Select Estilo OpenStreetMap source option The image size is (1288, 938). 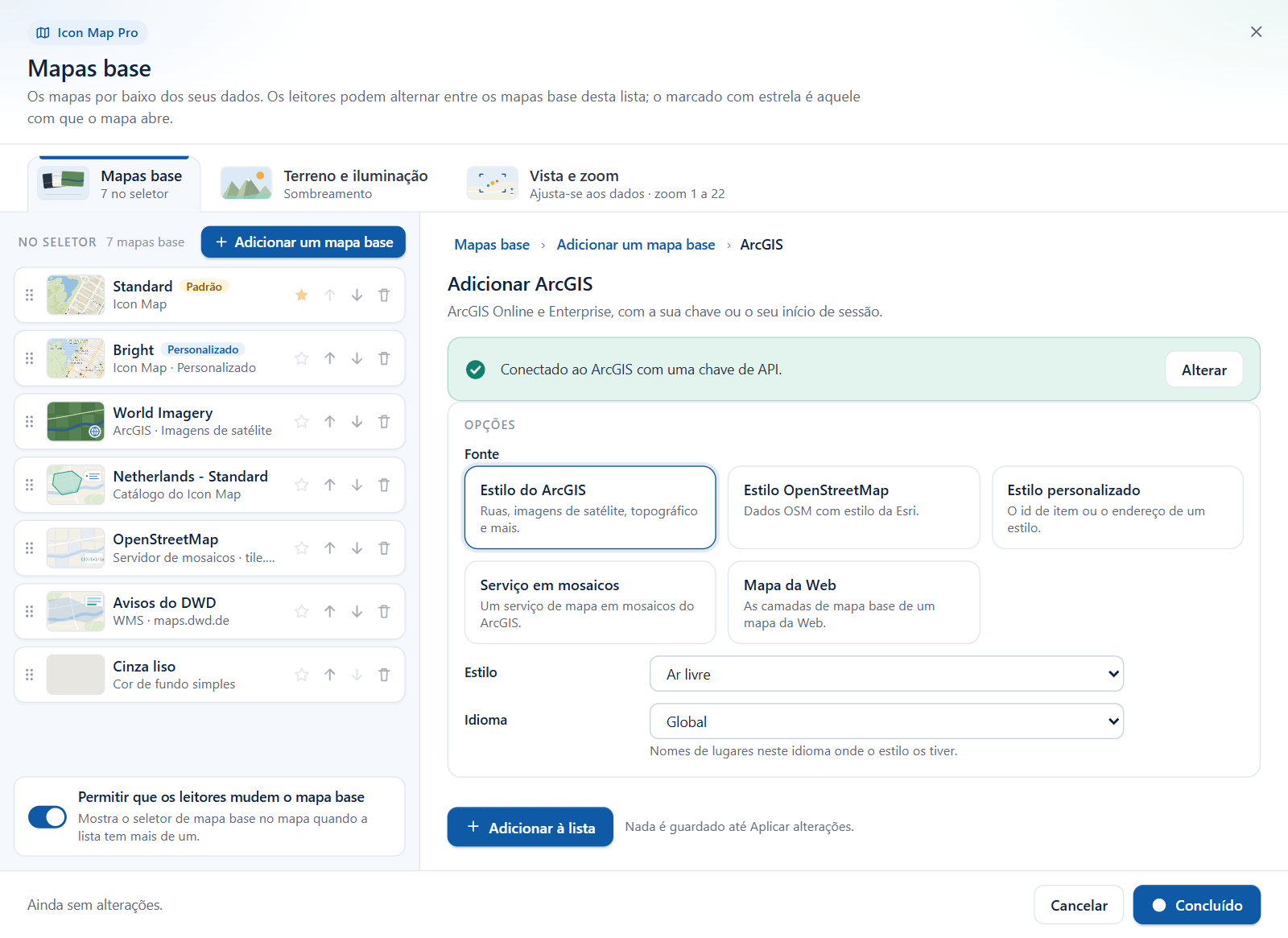click(x=854, y=507)
